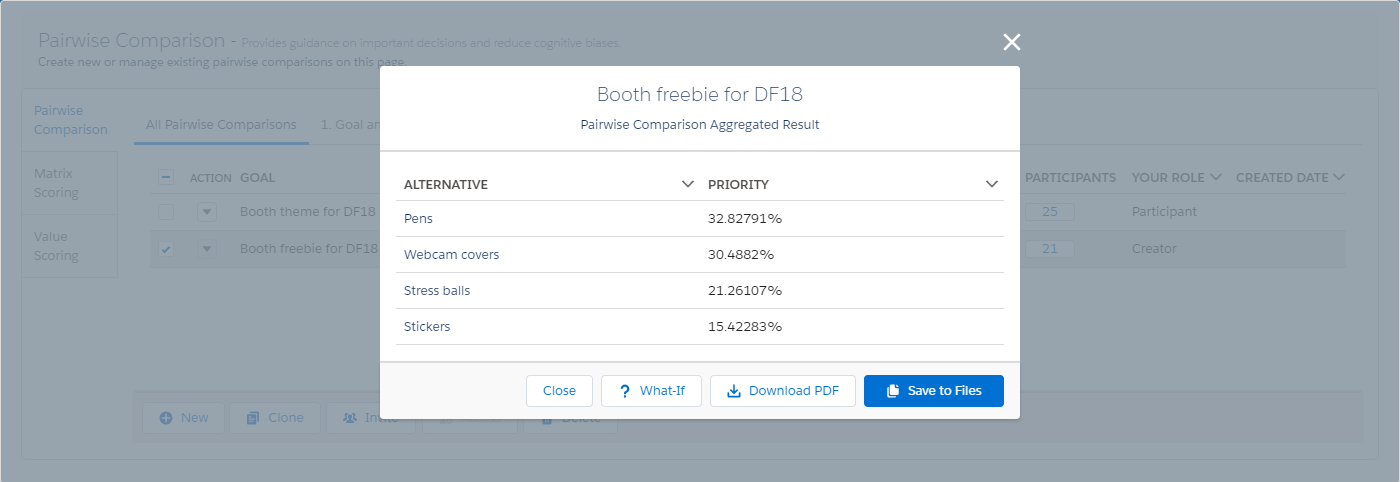Open the Matrix Scoring side tab

[x=70, y=183]
